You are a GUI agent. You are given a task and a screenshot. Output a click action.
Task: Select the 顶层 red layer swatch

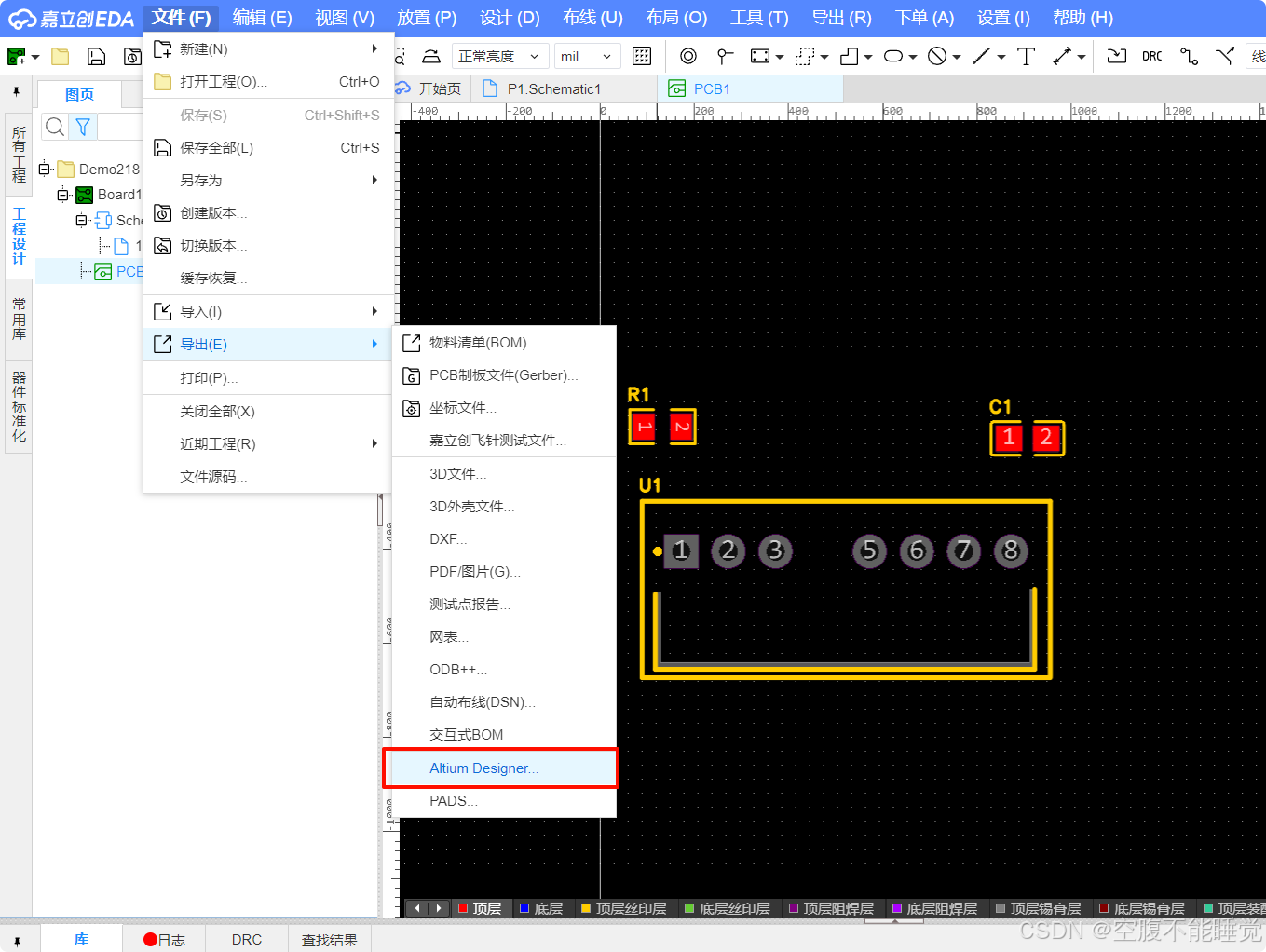click(x=463, y=908)
